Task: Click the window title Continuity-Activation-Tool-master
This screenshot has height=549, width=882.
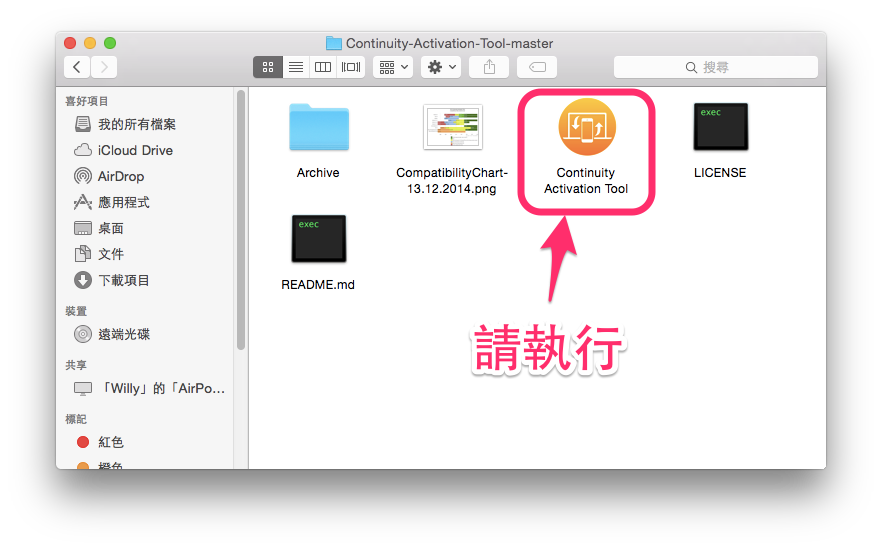Action: point(449,43)
